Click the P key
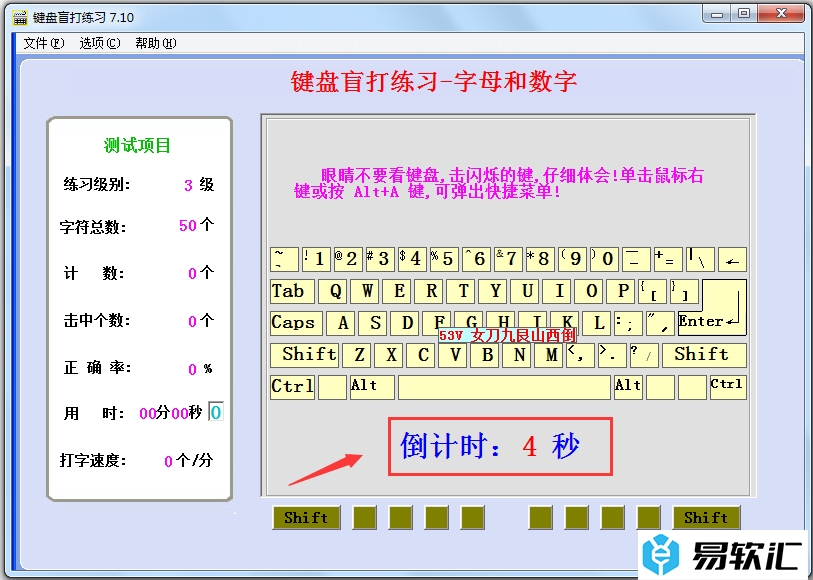The image size is (813, 580). pos(621,291)
